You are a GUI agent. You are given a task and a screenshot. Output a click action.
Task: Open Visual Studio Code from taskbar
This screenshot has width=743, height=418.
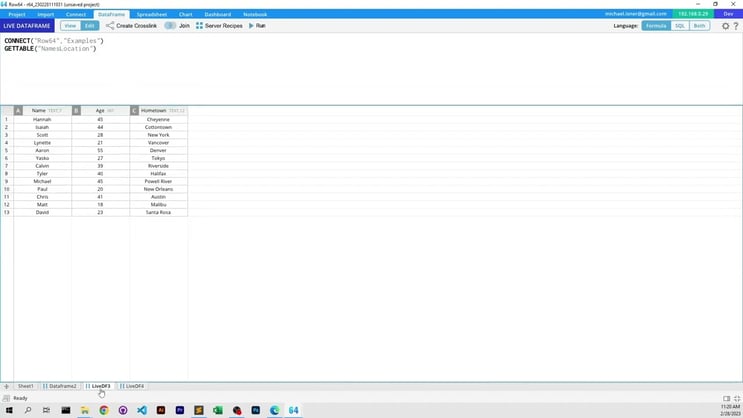[142, 410]
